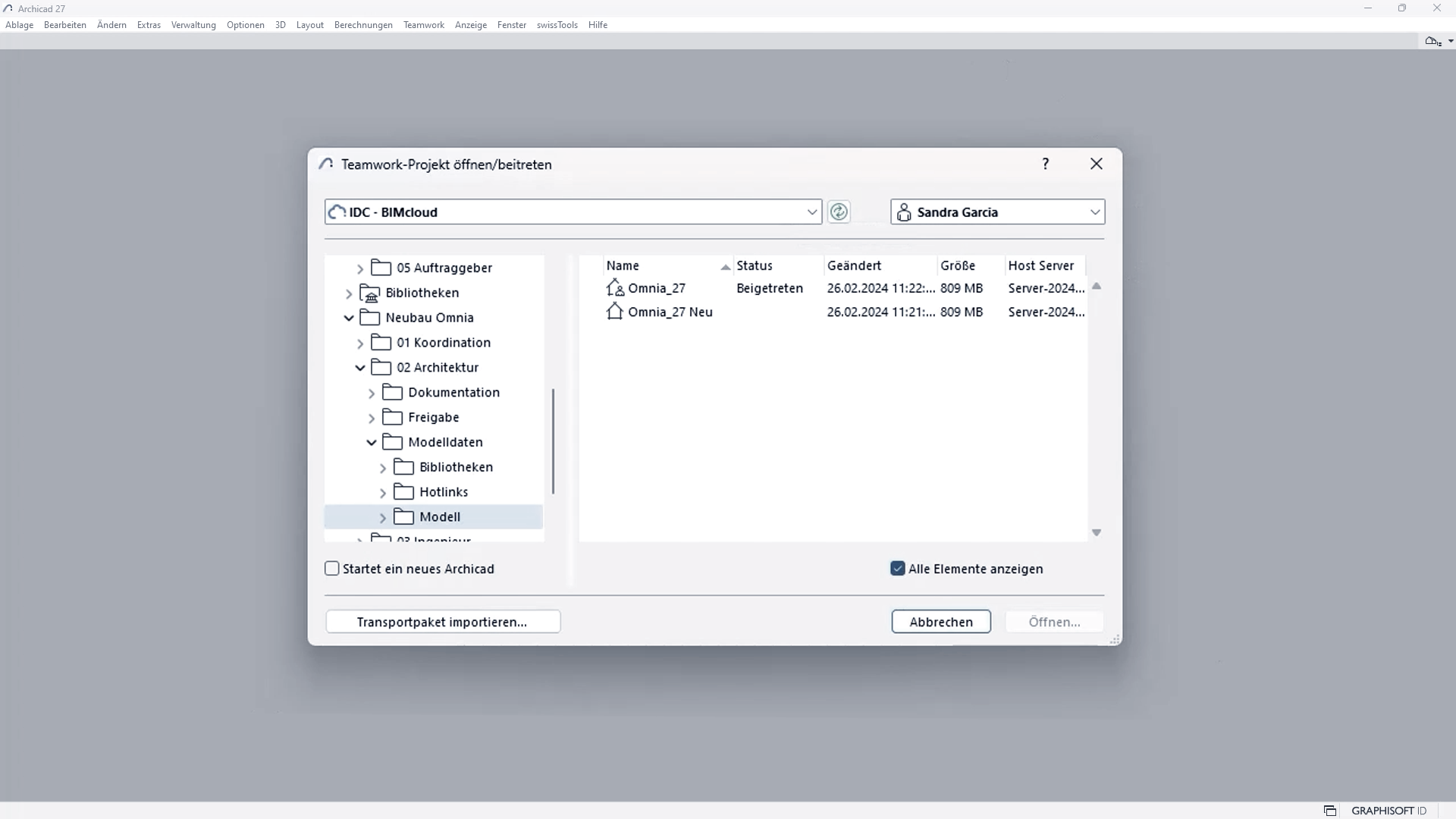Click the Modelldaten folder icon
Viewport: 1456px width, 819px height.
click(393, 442)
